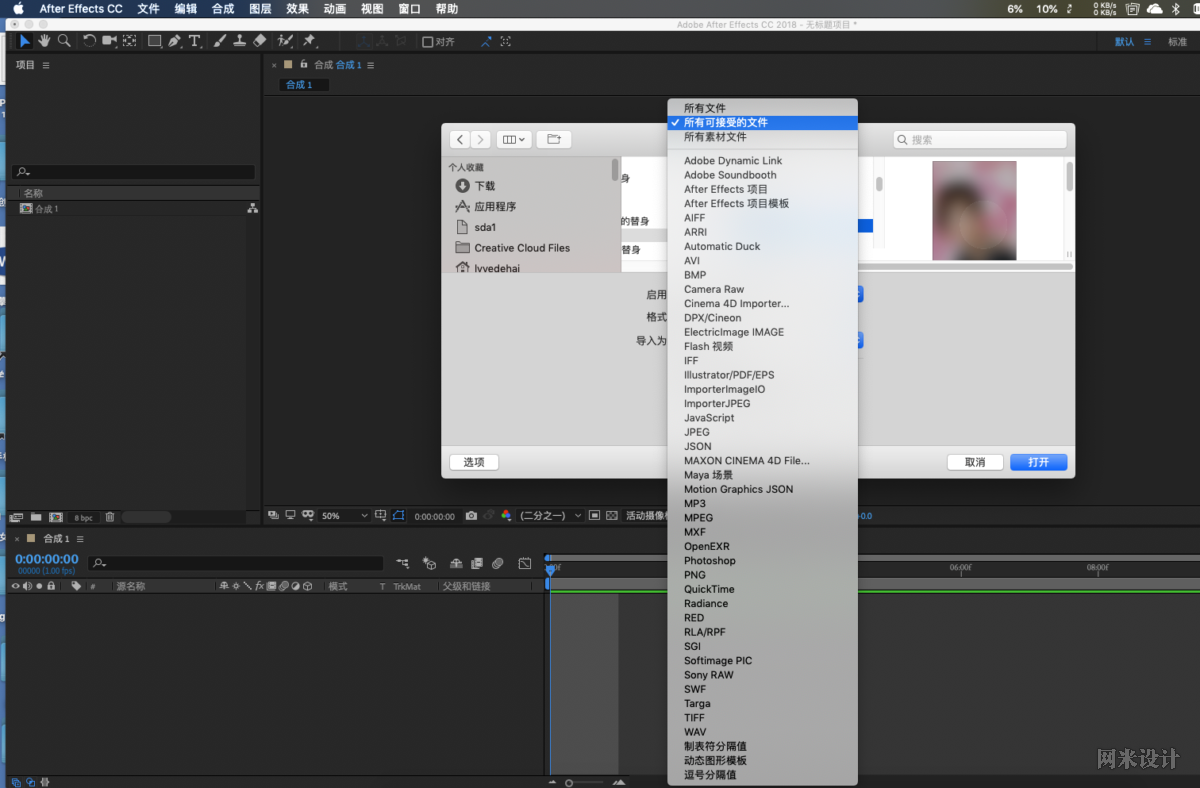Screen dimensions: 1200x788
Task: Select the Pen tool
Action: click(175, 41)
